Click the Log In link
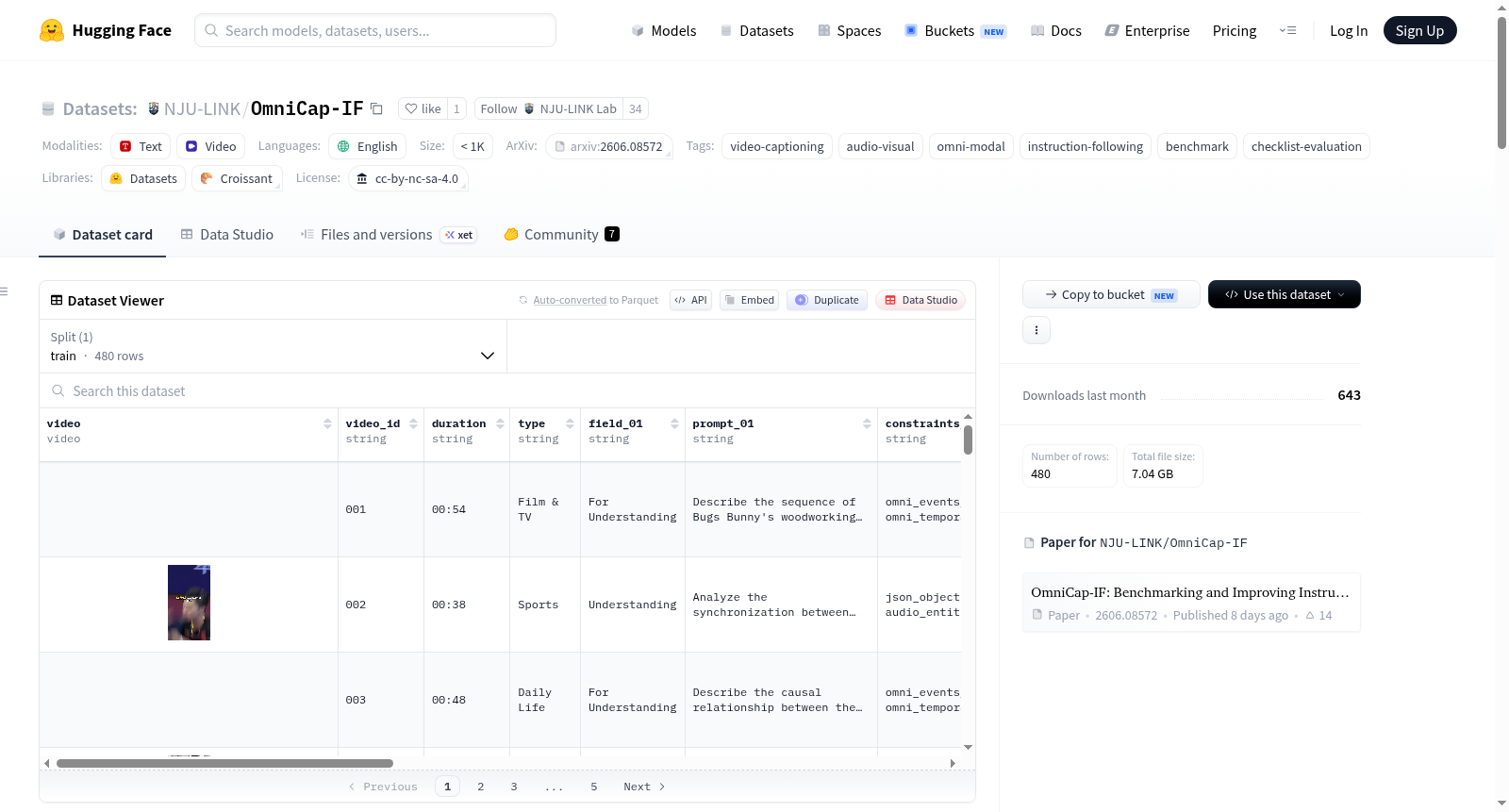Screen dimensions: 1509x812 click(1349, 30)
